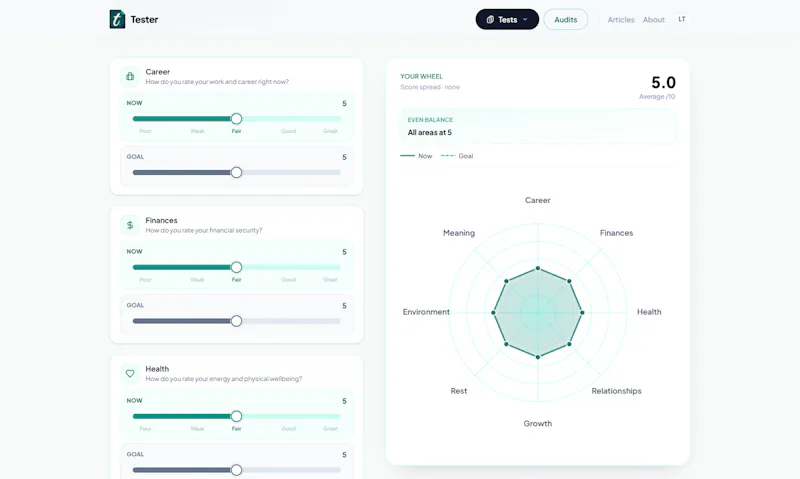Screen dimensions: 800x479
Task: Adjust the Health Goal slider handle
Action: click(x=236, y=470)
